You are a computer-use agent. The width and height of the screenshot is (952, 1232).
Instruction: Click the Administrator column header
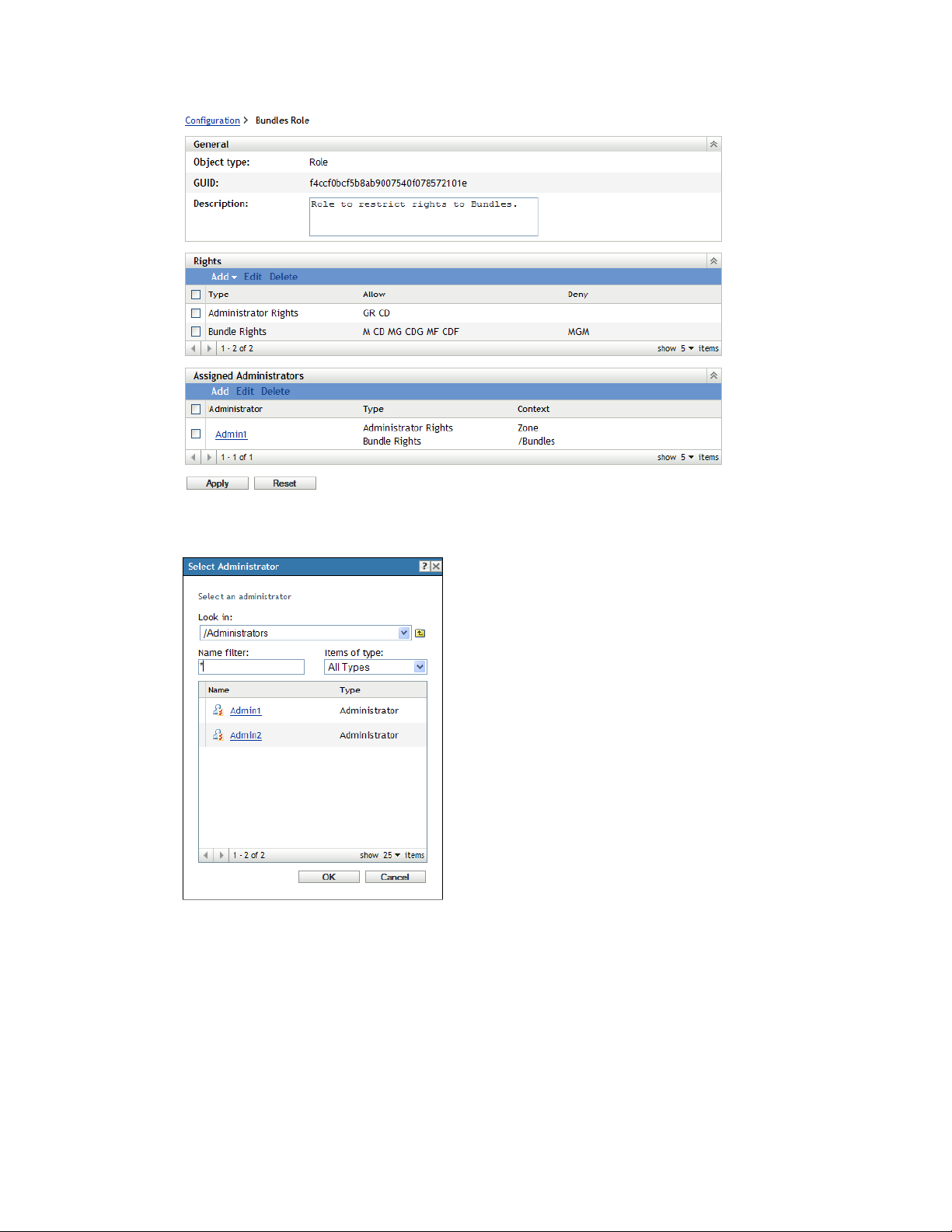(x=235, y=409)
